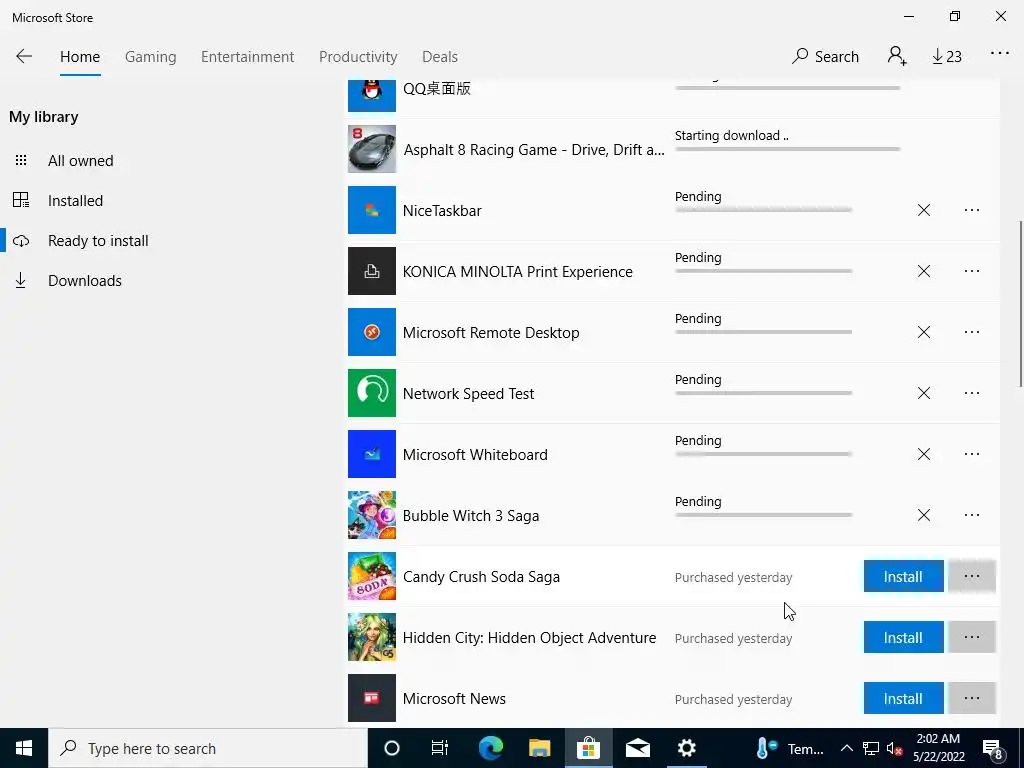Switch to the Gaming tab

[150, 57]
